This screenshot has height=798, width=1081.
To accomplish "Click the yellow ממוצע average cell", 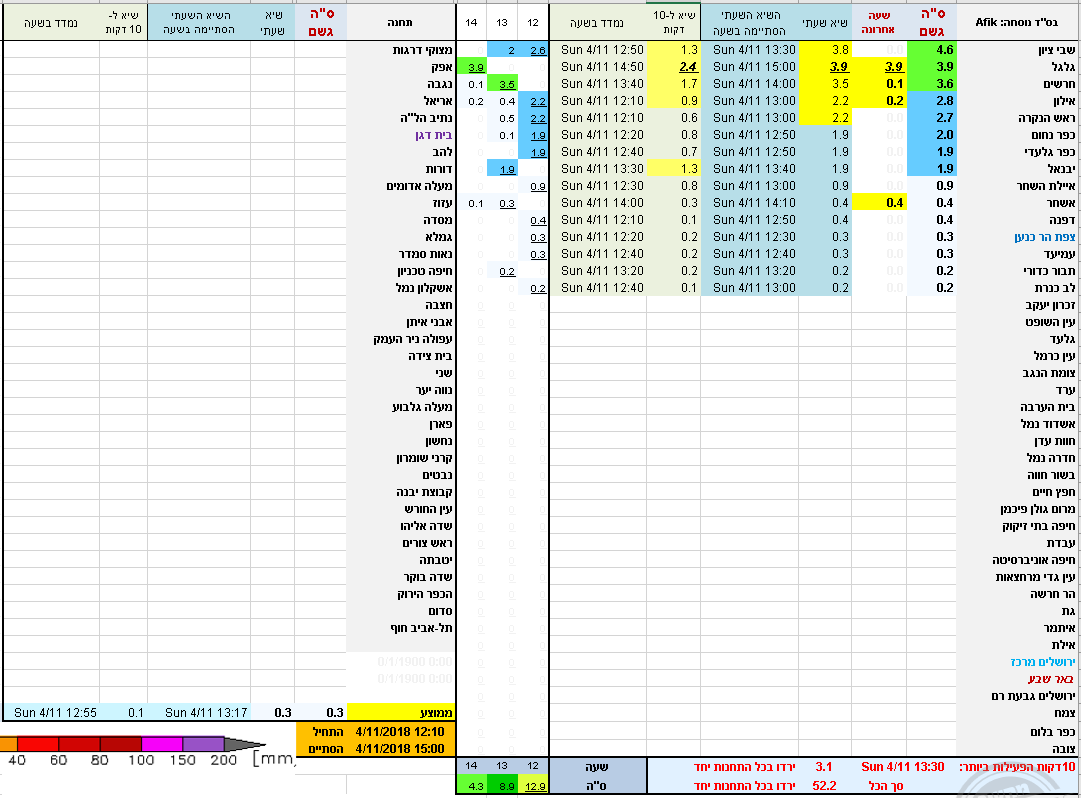I will click(x=401, y=713).
